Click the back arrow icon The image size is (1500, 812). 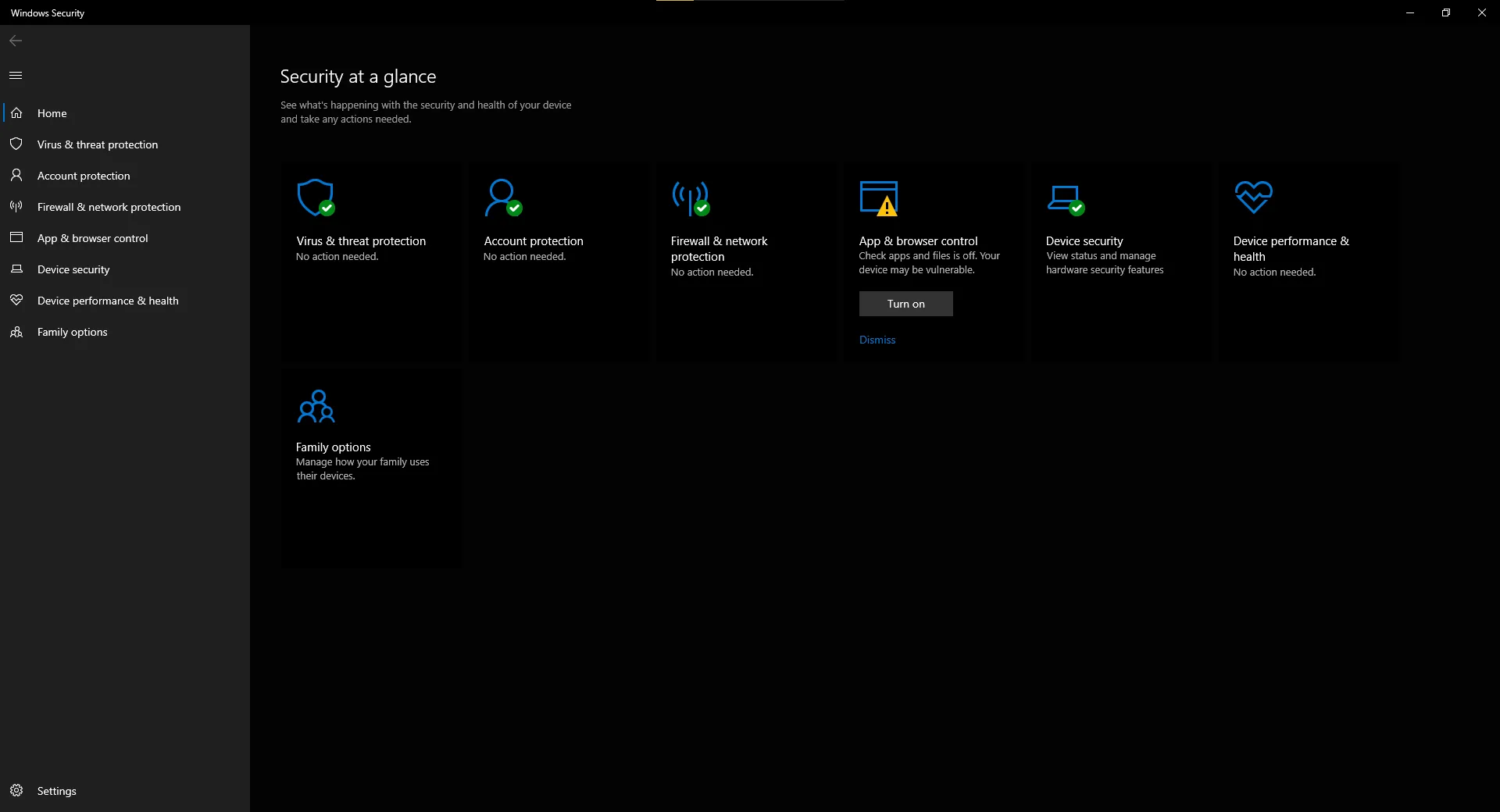tap(16, 41)
